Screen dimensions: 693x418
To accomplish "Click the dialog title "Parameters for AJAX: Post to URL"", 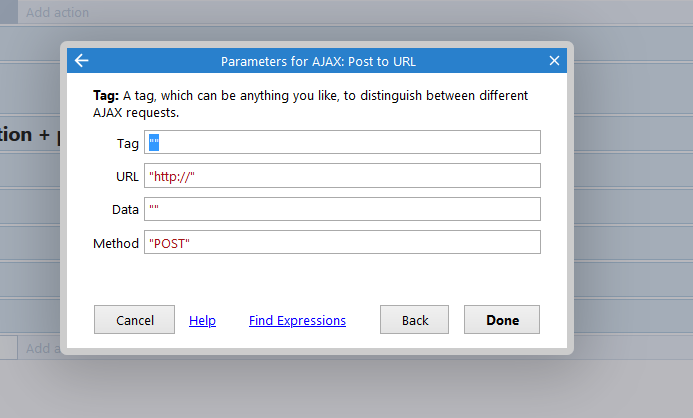I will point(318,61).
